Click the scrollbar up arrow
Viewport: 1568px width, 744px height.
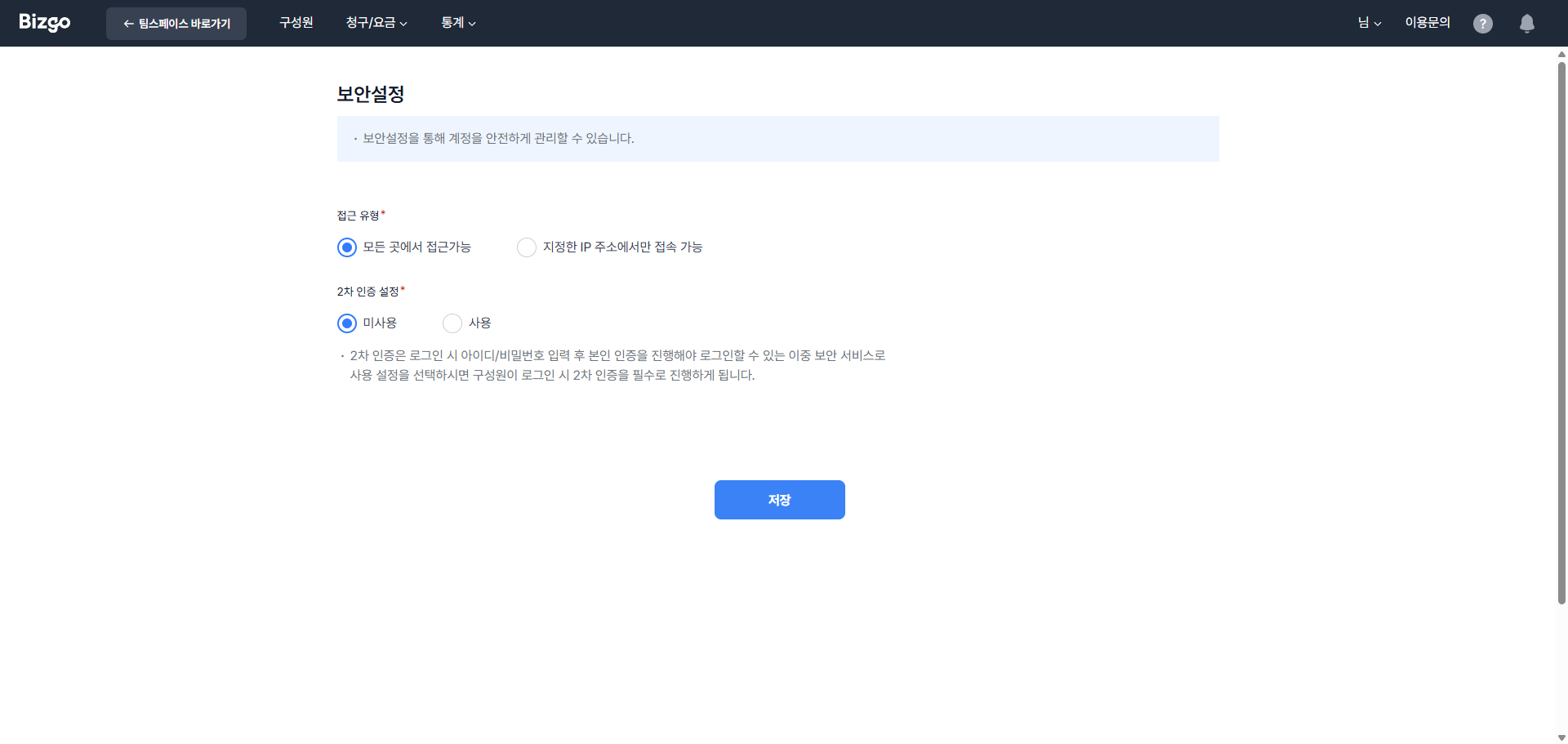click(x=1561, y=55)
